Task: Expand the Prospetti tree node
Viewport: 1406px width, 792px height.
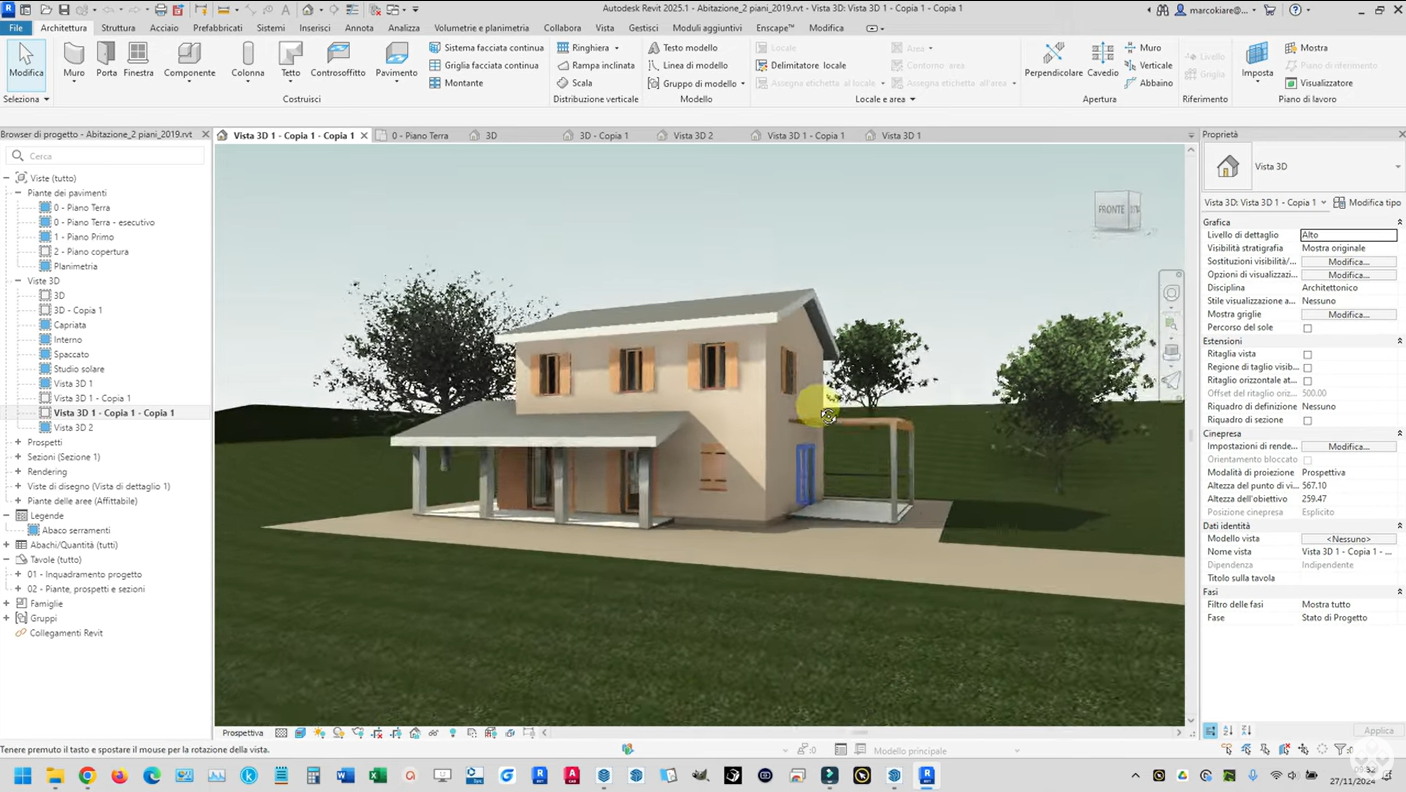Action: click(18, 442)
